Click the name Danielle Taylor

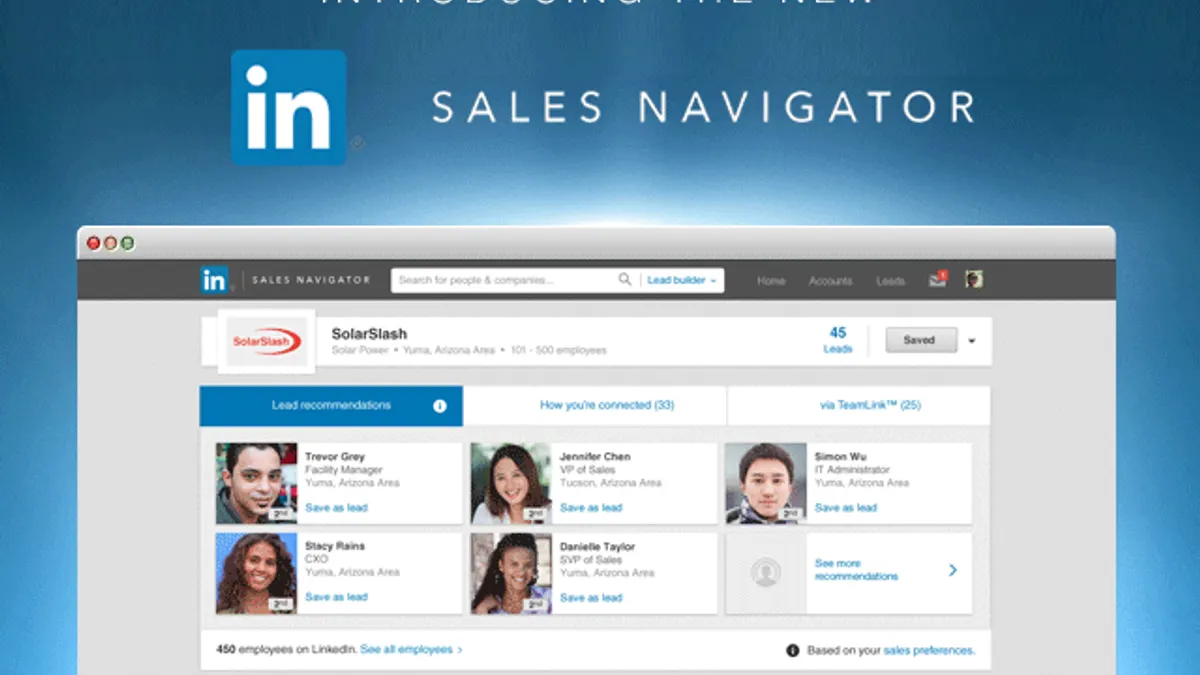coord(597,547)
